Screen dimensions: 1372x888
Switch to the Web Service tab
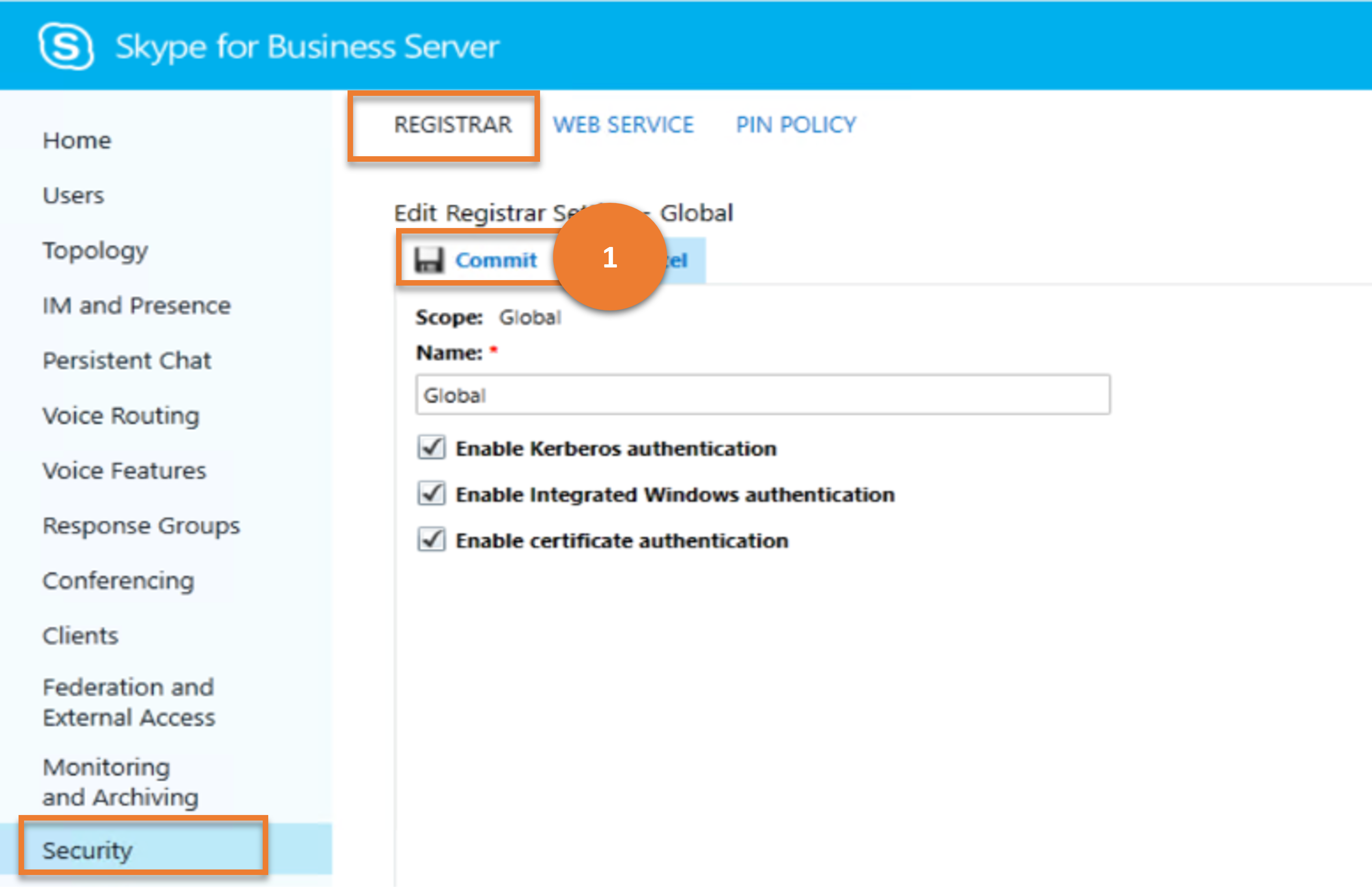point(623,125)
